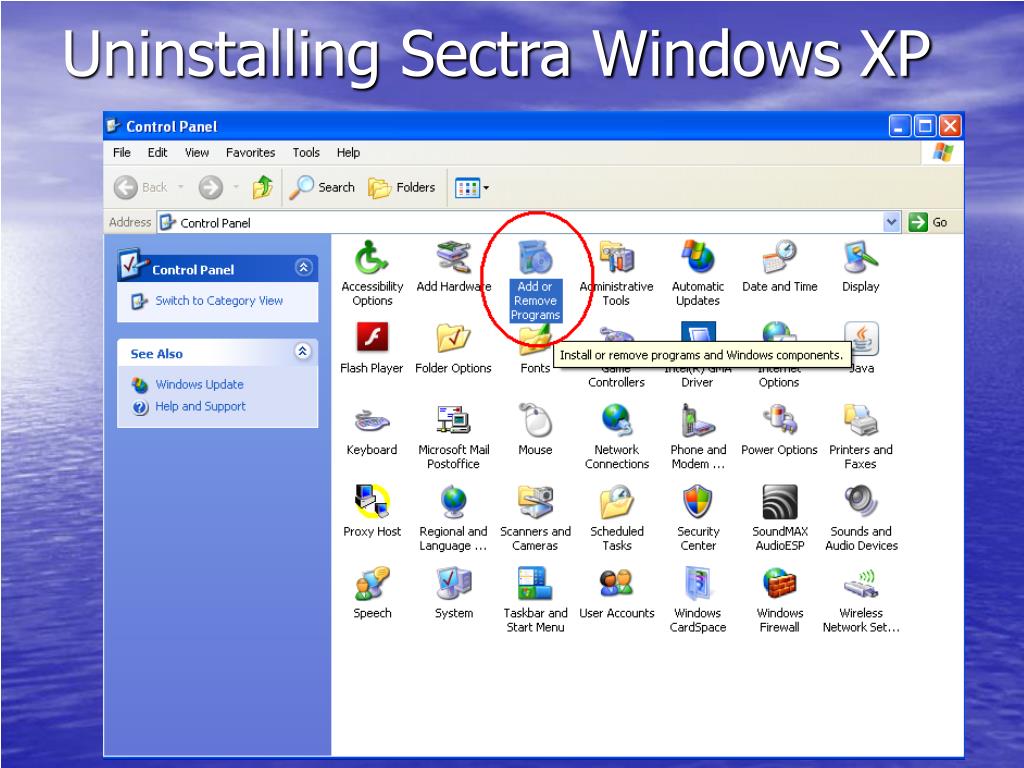Open the Views dropdown button

coord(472,188)
